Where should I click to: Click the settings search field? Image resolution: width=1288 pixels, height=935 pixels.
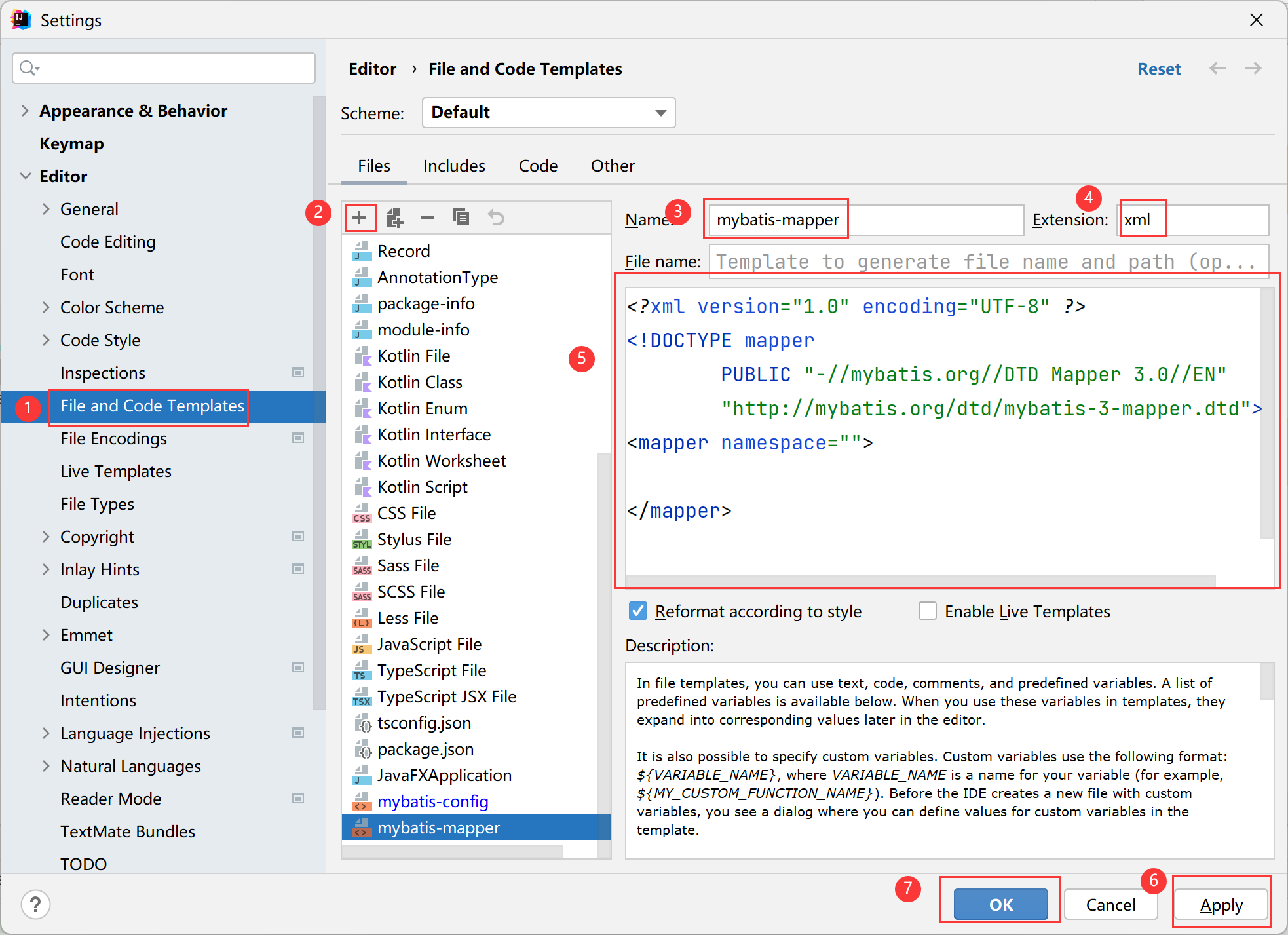tap(164, 68)
